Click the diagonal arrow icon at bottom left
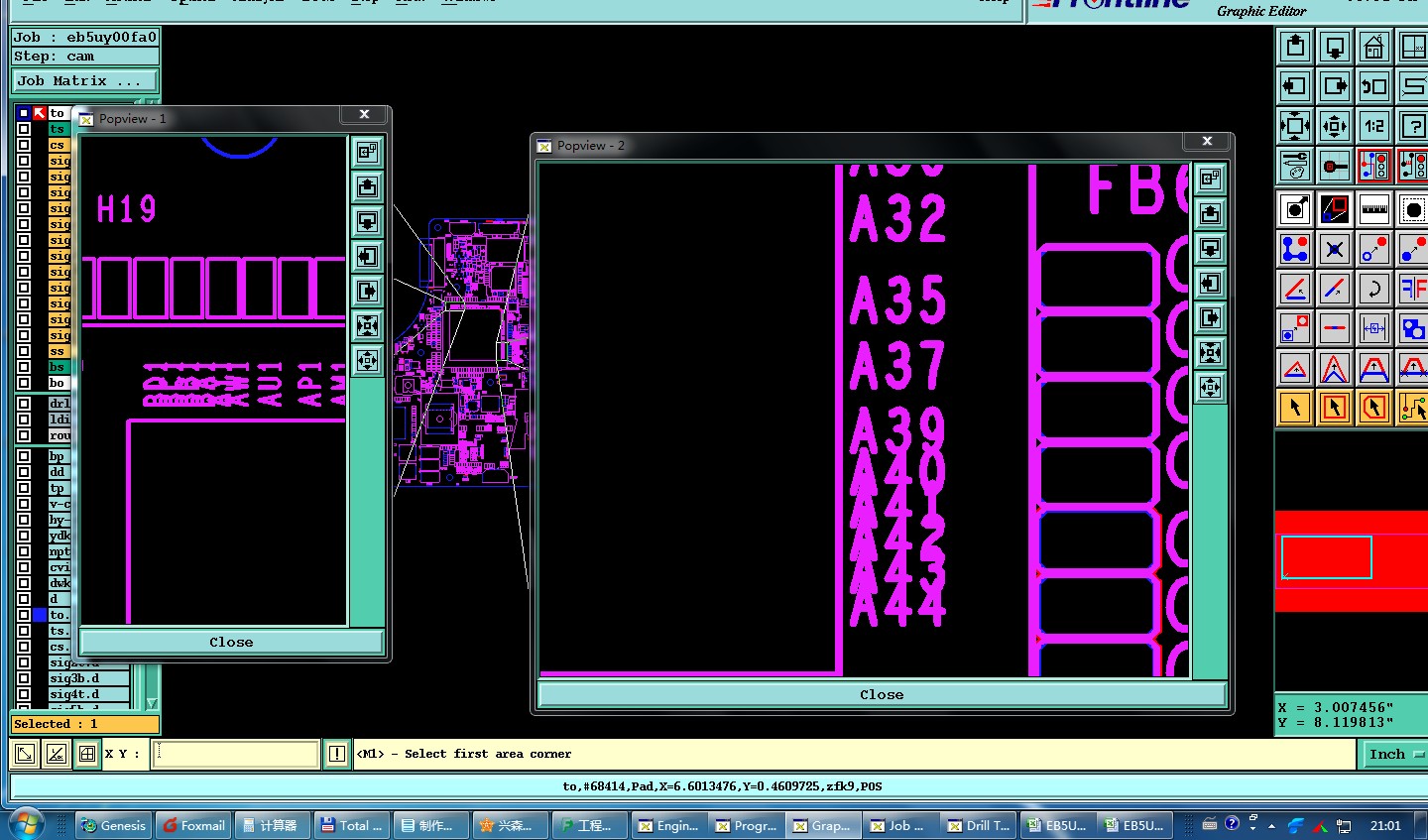 click(26, 754)
